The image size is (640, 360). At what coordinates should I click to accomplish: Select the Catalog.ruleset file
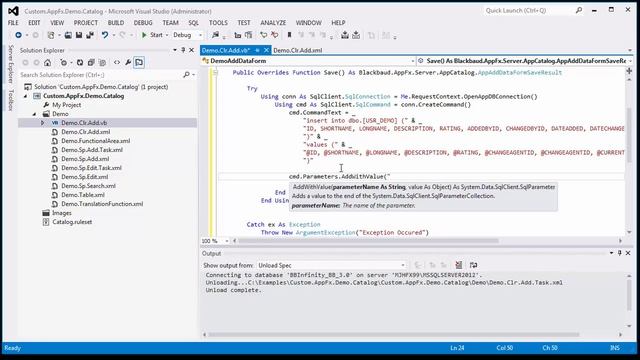point(72,222)
